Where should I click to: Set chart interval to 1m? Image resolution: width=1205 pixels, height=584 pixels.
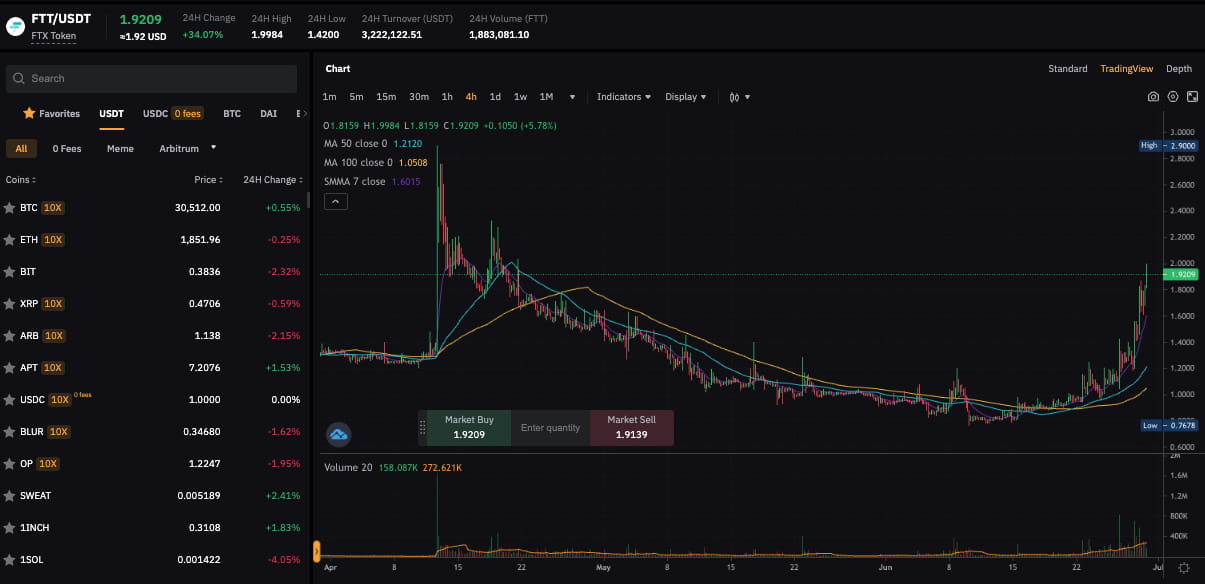329,97
